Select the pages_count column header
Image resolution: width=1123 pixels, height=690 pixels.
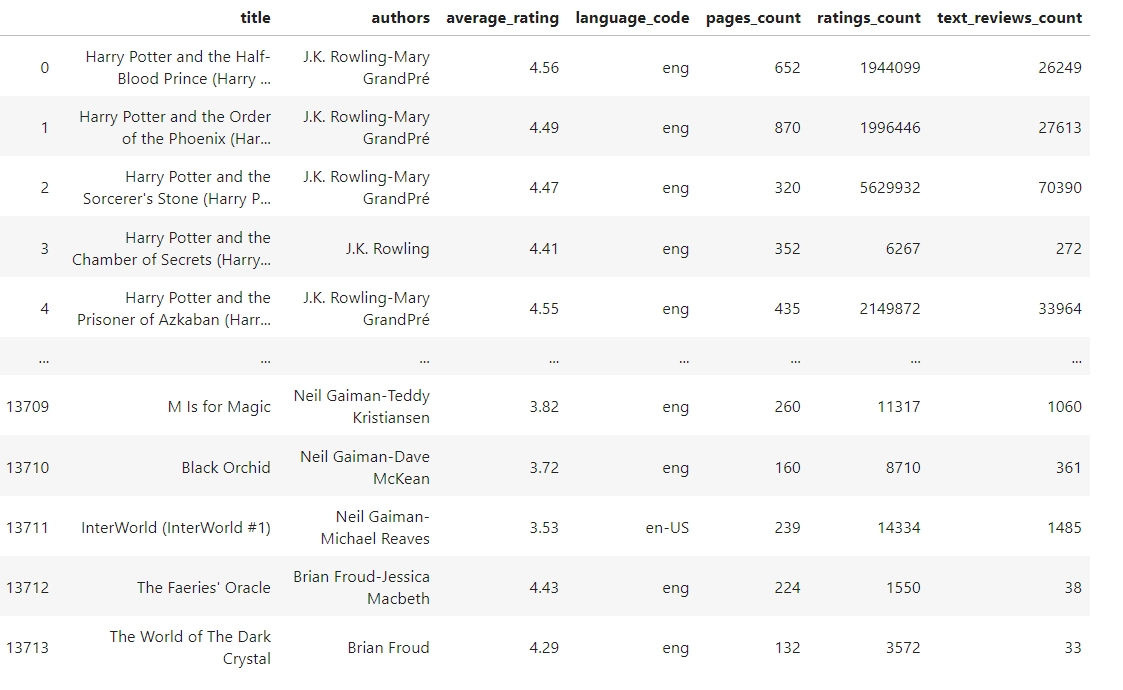(x=753, y=18)
